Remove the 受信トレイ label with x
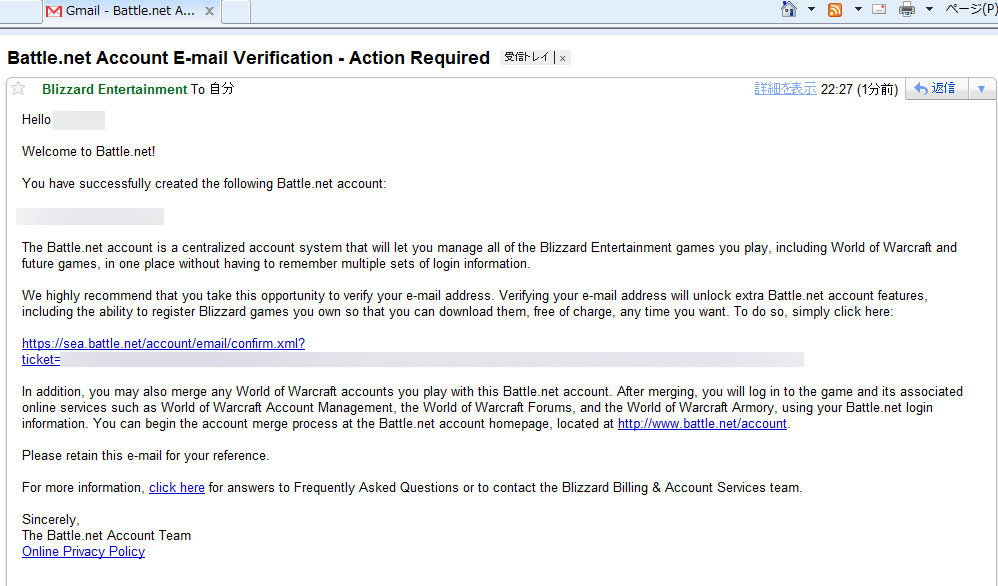Screen dimensions: 998x586 click(x=563, y=58)
